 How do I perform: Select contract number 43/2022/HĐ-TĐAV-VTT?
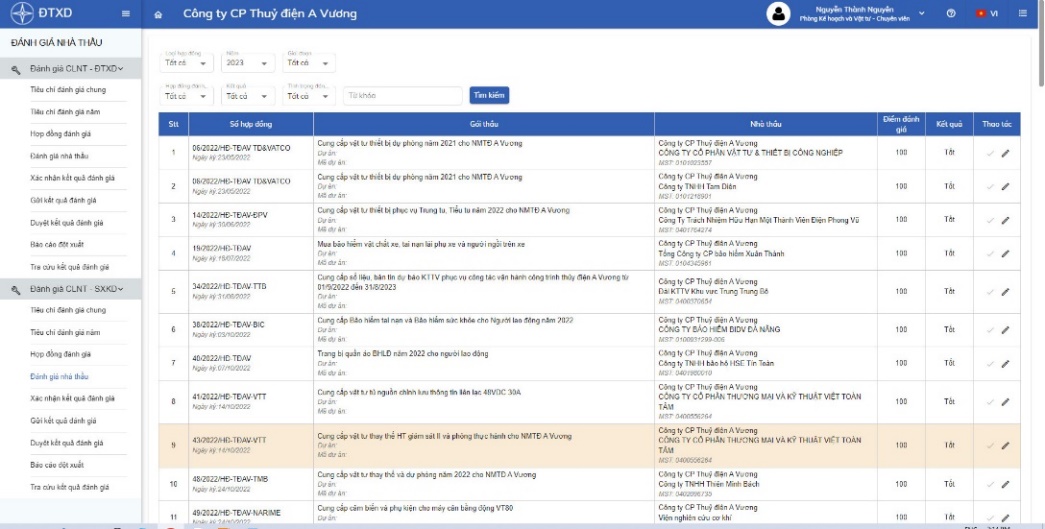click(x=229, y=440)
